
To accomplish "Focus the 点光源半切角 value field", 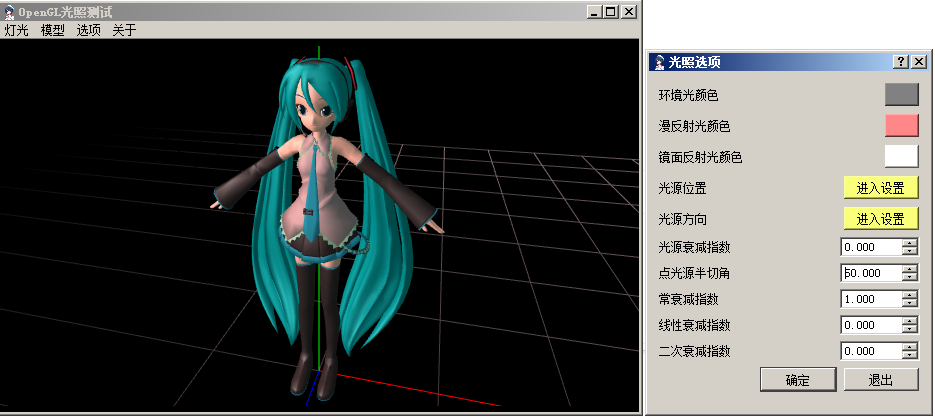I will (x=871, y=273).
